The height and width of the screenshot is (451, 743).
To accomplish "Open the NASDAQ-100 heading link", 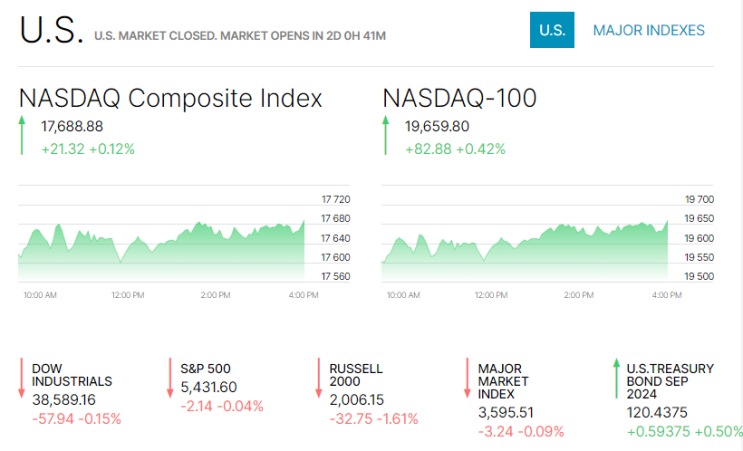I will [x=460, y=98].
